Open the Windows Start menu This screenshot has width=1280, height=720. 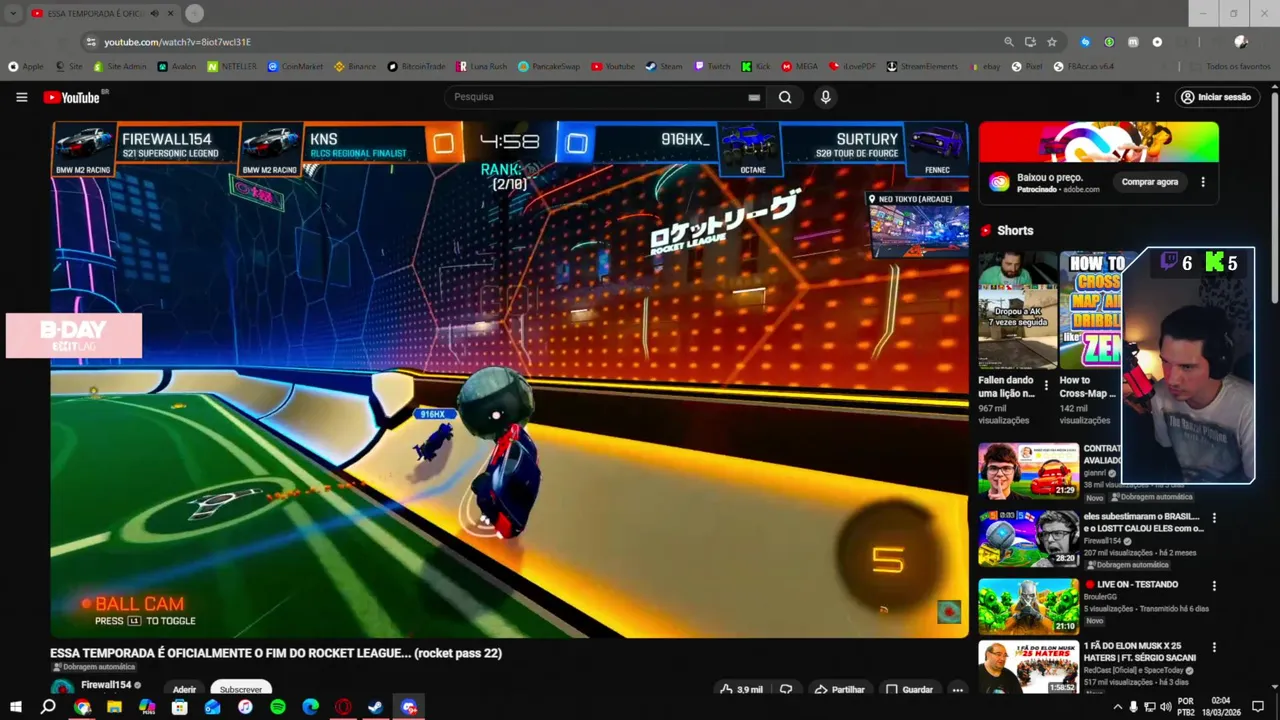[x=16, y=707]
